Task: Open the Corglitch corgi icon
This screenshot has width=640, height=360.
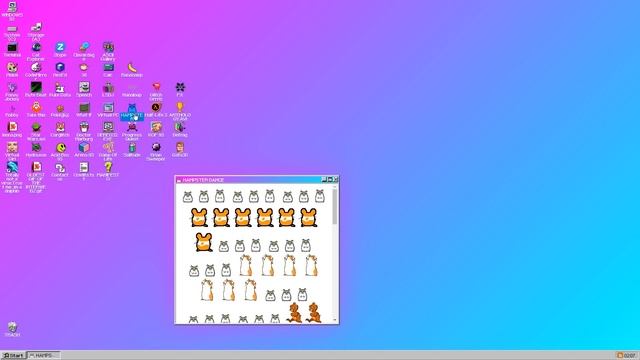Action: click(x=60, y=130)
